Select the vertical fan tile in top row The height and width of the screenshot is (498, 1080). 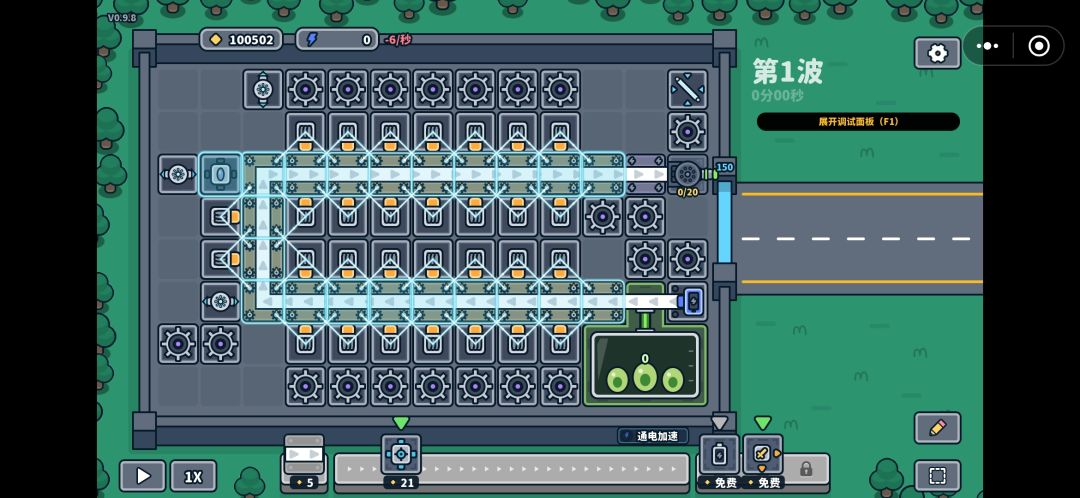coord(263,90)
